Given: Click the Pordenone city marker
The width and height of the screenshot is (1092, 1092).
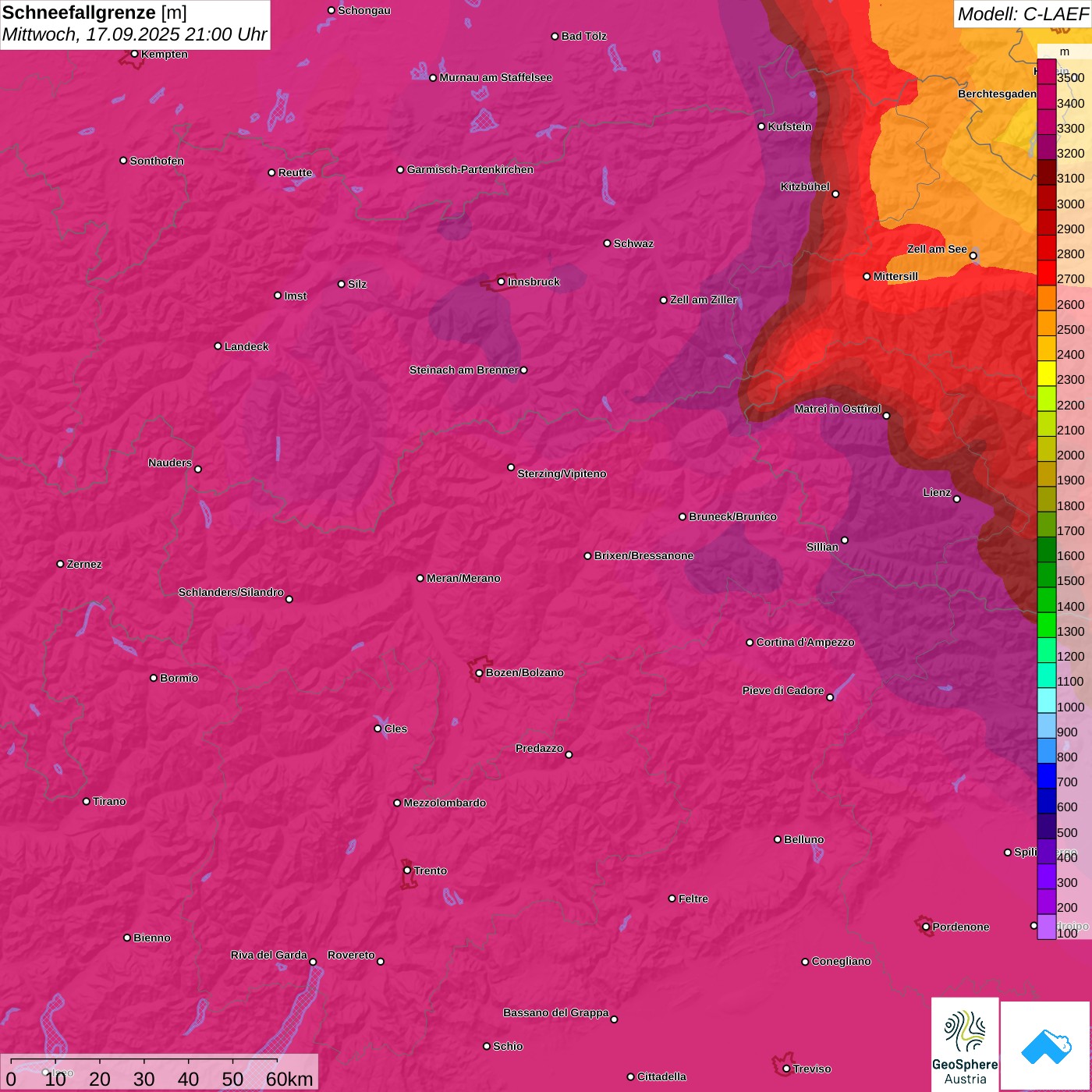Looking at the screenshot, I should 926,927.
